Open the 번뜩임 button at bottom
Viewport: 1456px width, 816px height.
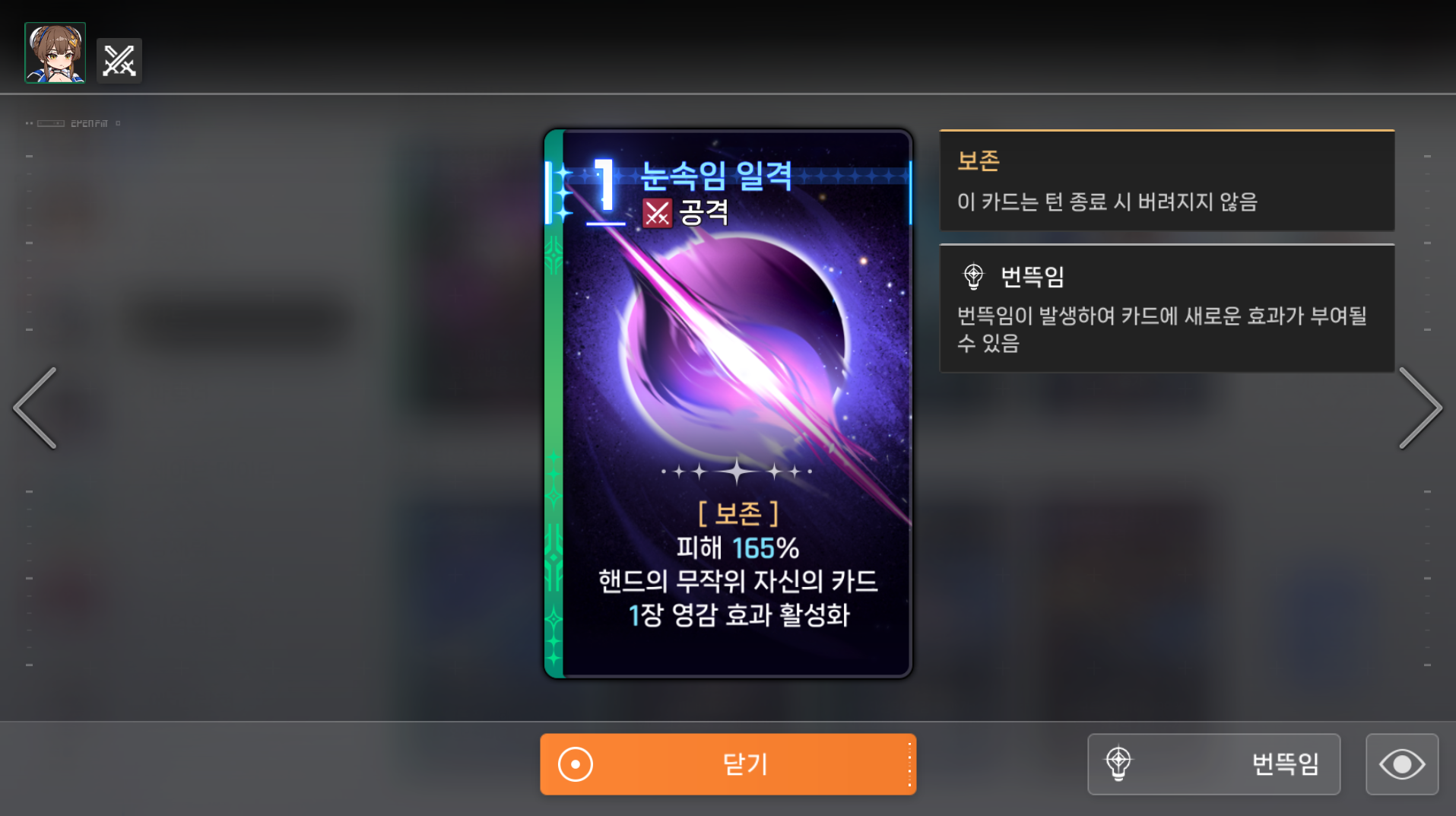coord(1213,764)
